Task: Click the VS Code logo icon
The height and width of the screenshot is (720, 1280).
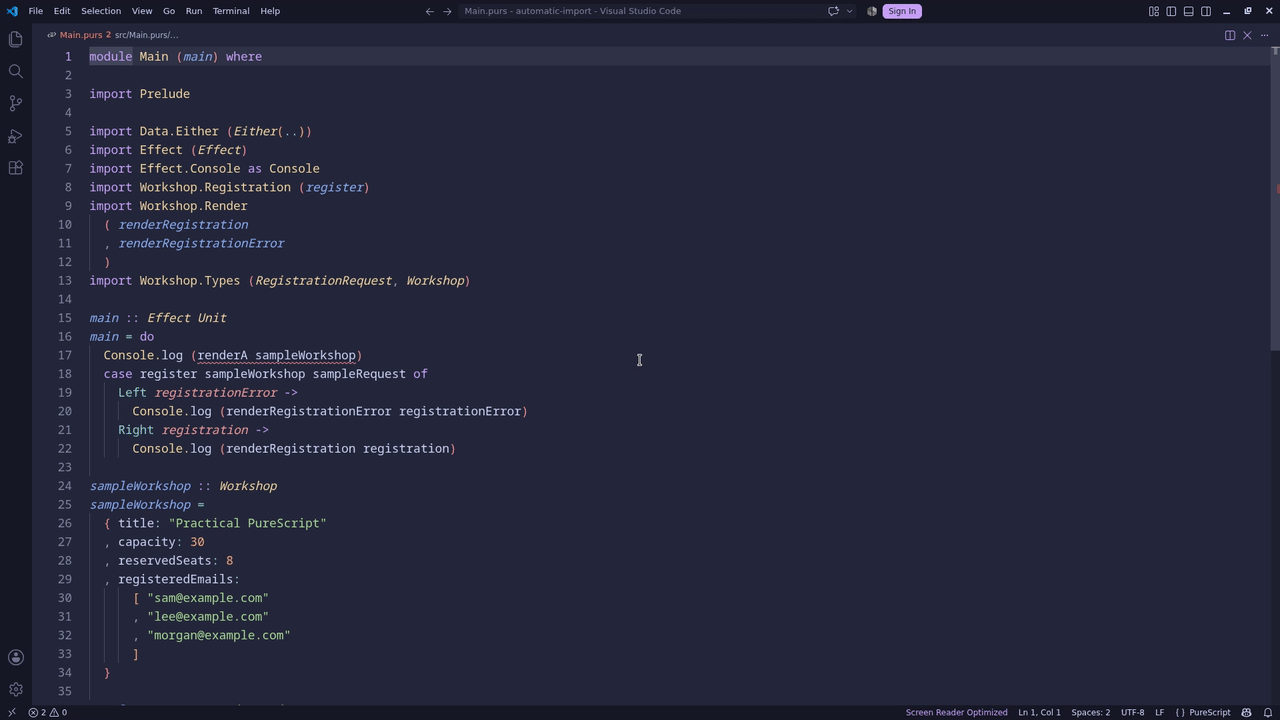Action: coord(11,11)
